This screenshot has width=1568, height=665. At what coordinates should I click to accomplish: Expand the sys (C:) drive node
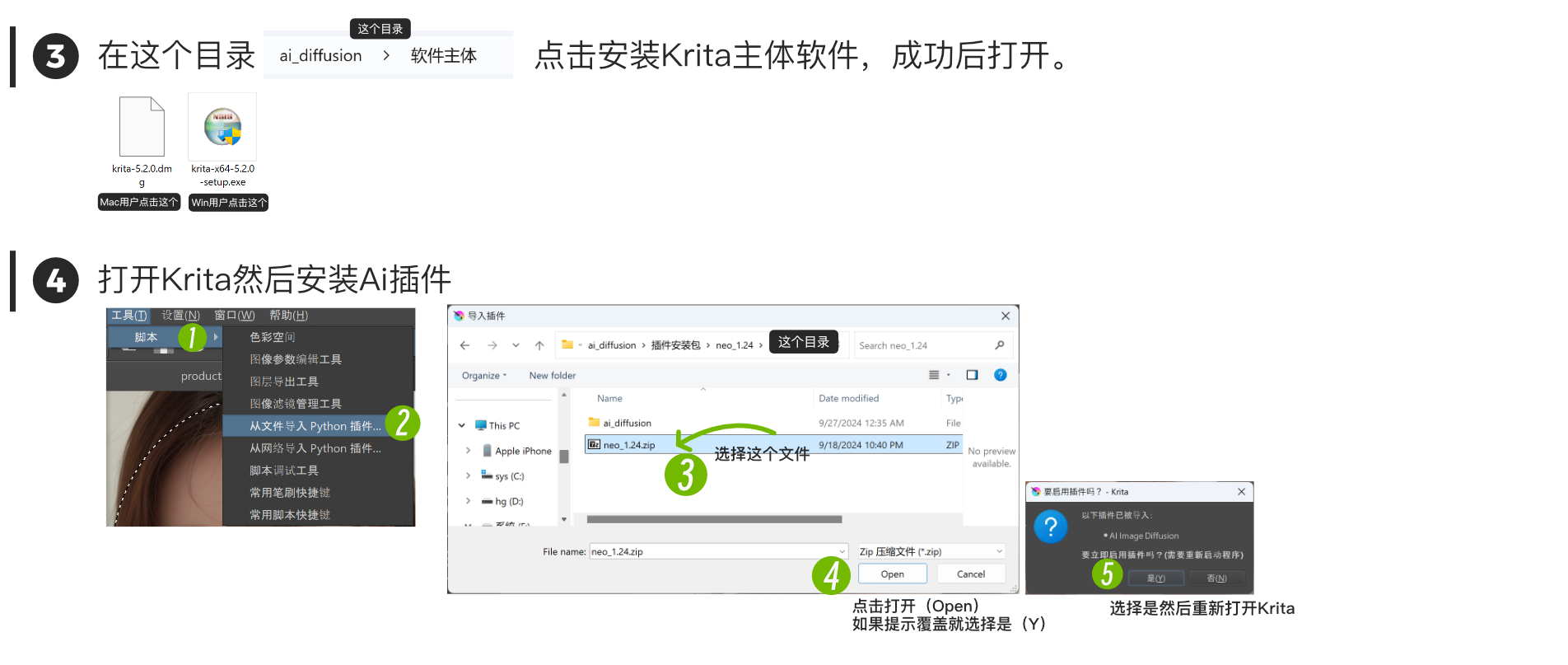(469, 476)
